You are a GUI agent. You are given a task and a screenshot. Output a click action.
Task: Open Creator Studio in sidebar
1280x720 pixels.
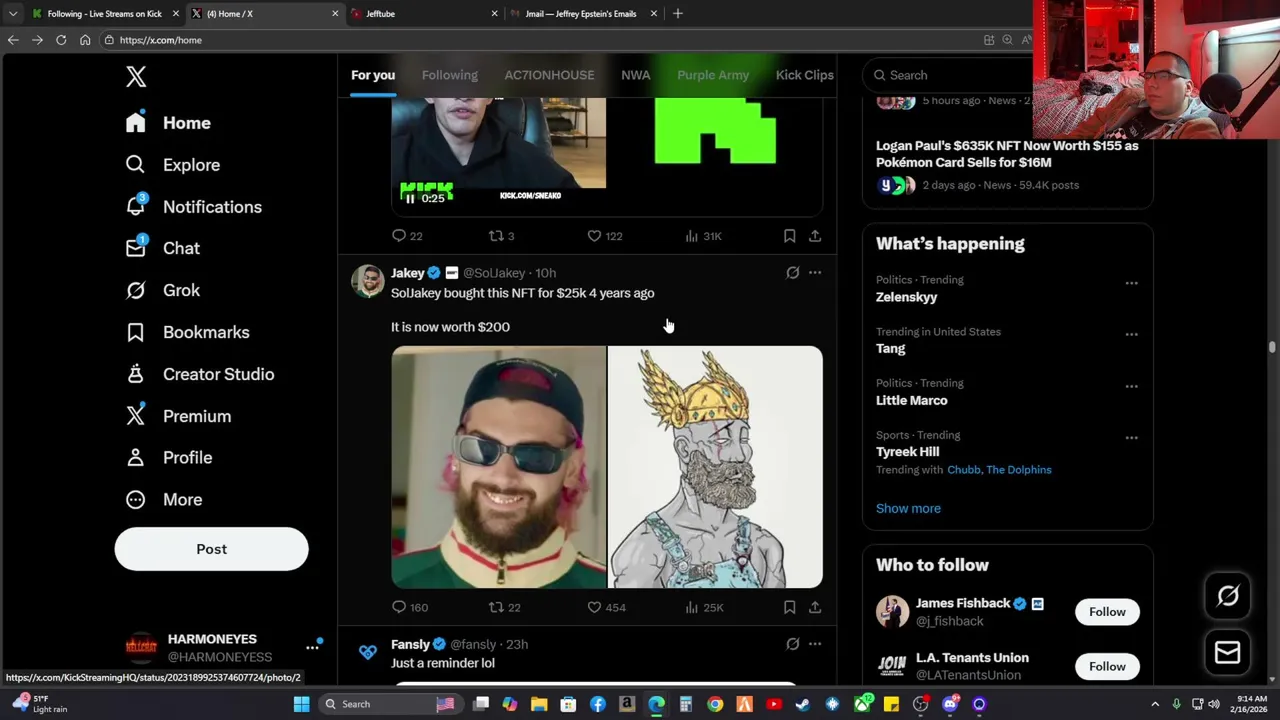pos(199,374)
